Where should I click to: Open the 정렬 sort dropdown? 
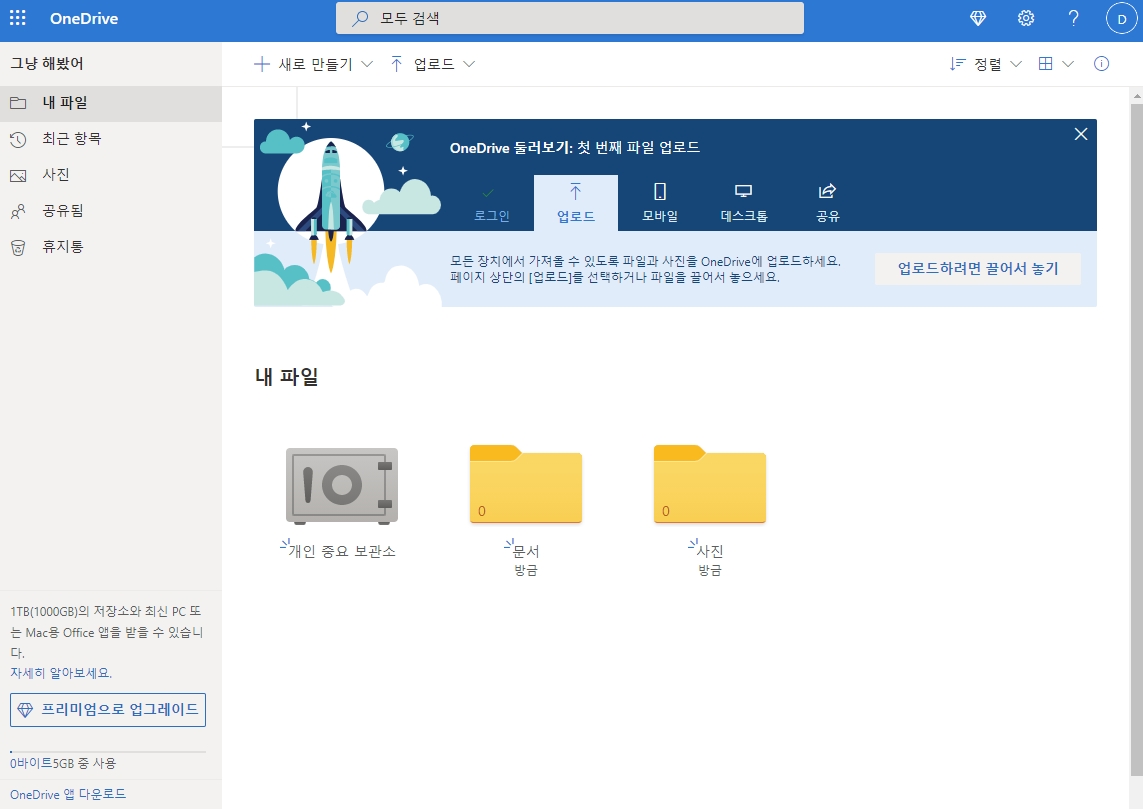tap(986, 64)
